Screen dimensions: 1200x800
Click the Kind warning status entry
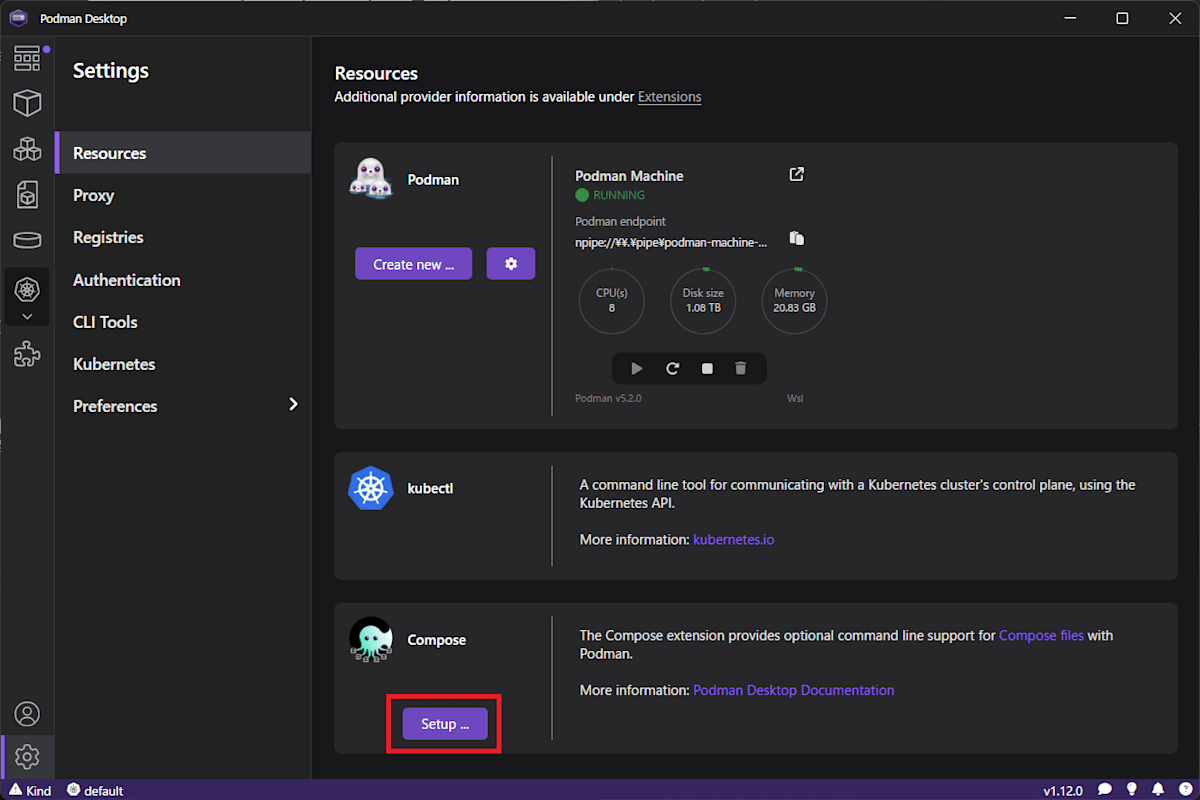[x=30, y=790]
